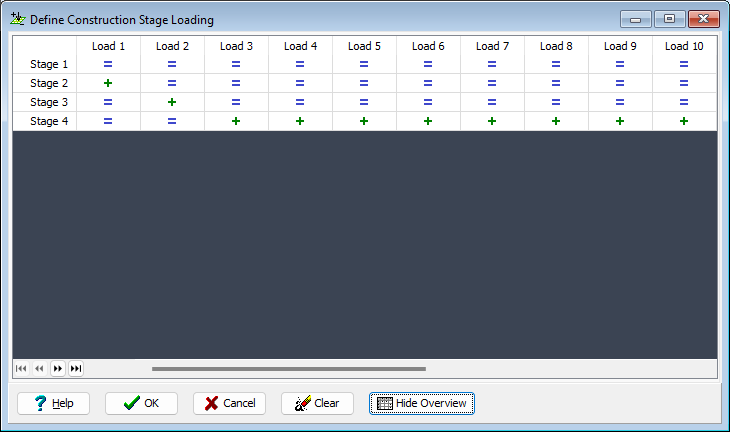
Task: Jump to first page navigation arrow
Action: [x=21, y=369]
